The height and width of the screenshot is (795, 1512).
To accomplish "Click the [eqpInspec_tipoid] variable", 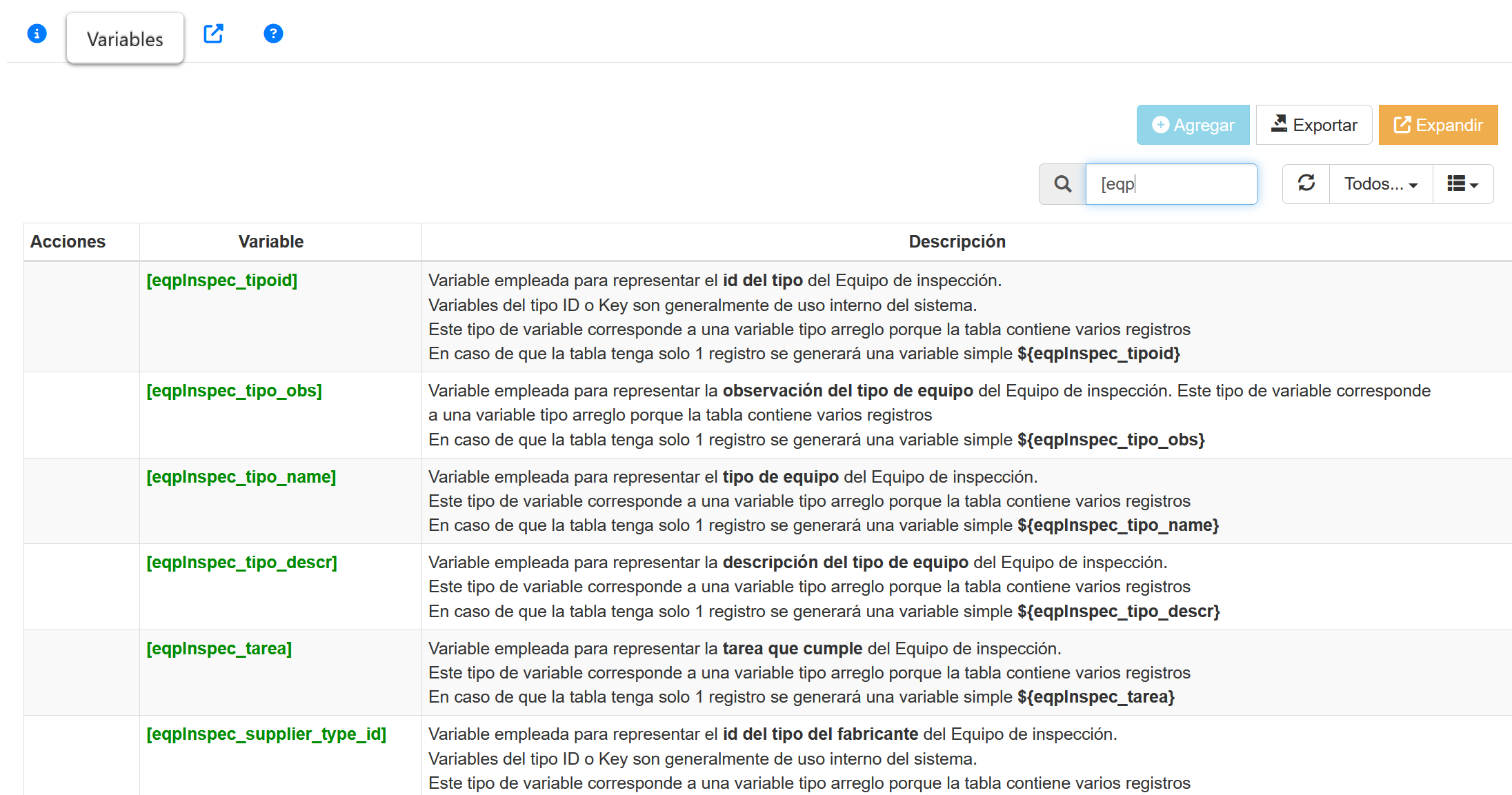I will tap(221, 281).
